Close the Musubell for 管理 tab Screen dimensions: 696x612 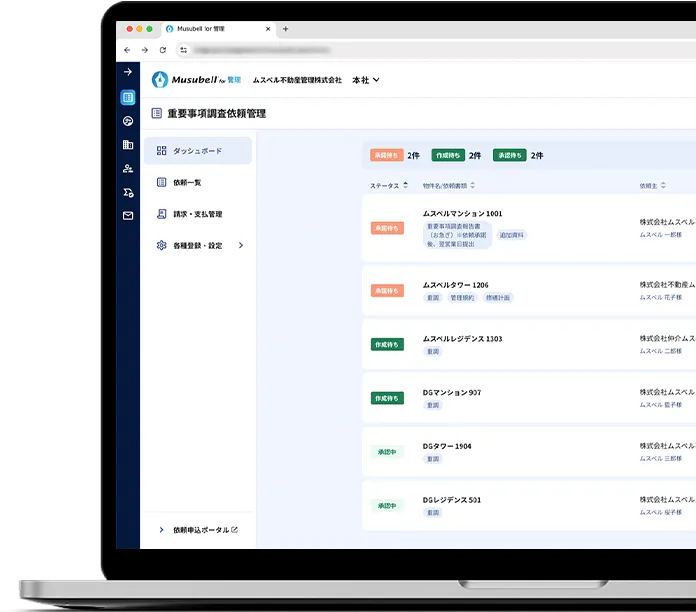coord(268,29)
